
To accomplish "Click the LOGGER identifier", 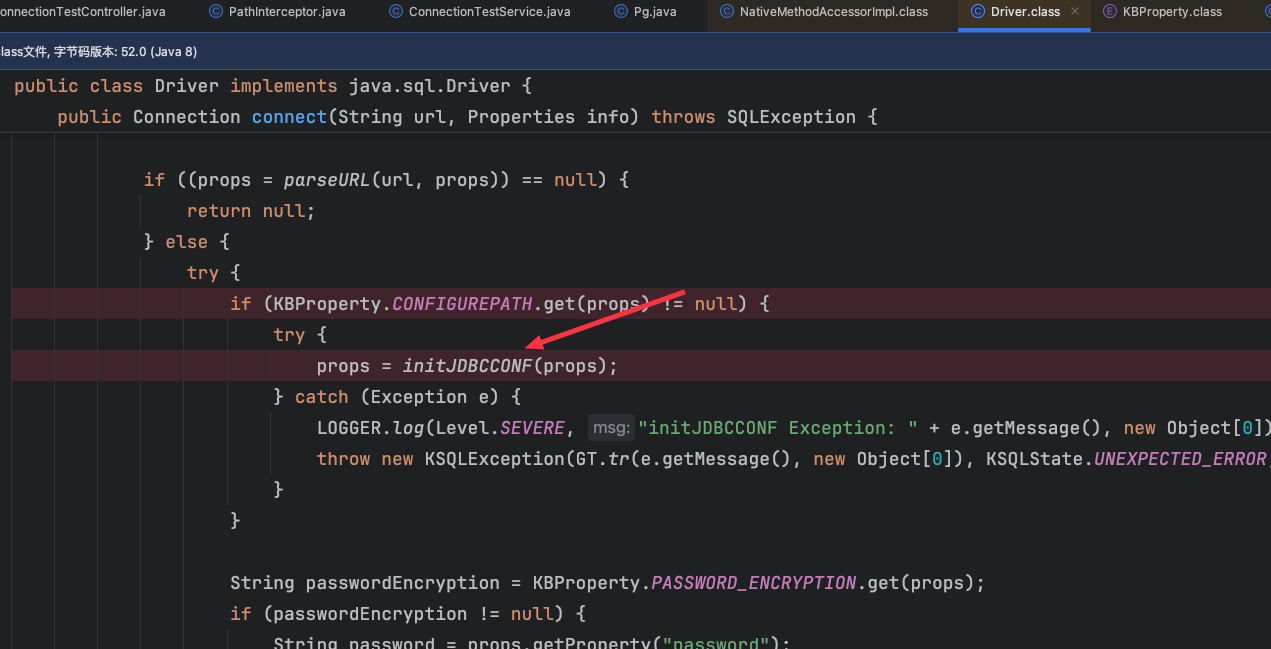I will coord(349,428).
